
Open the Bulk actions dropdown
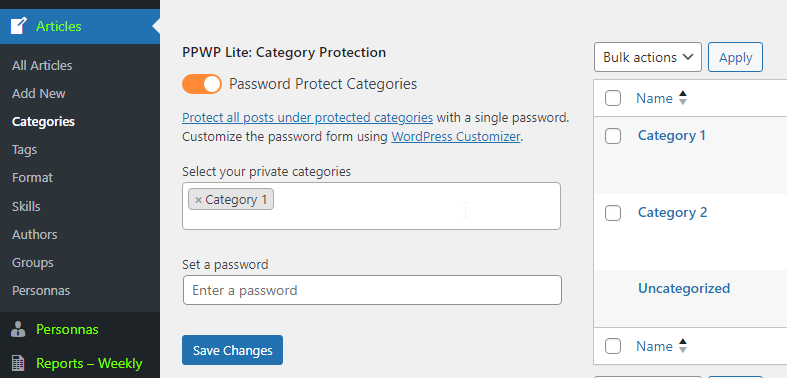[x=647, y=57]
